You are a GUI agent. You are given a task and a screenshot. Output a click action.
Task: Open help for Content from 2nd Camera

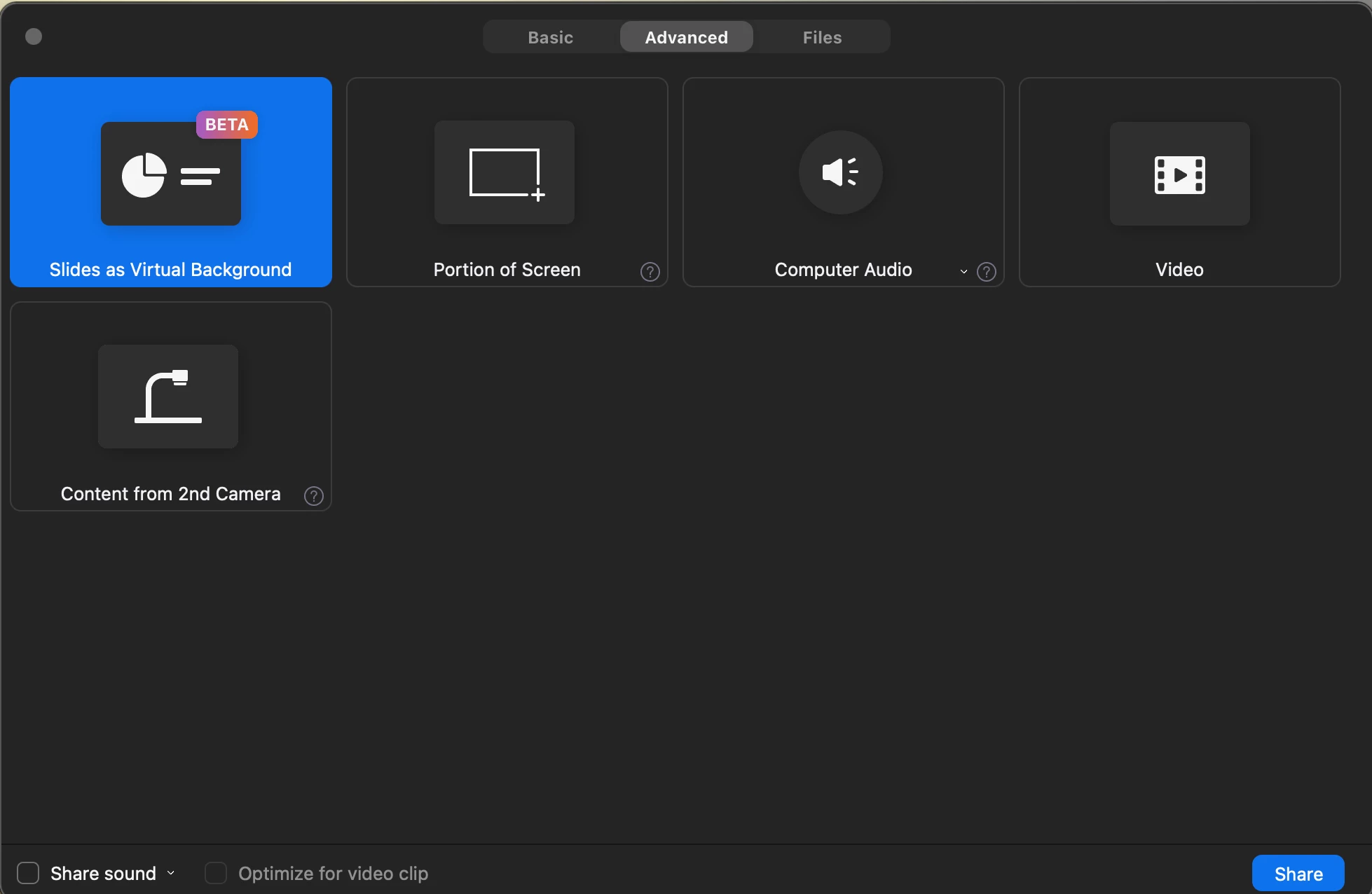click(x=313, y=496)
